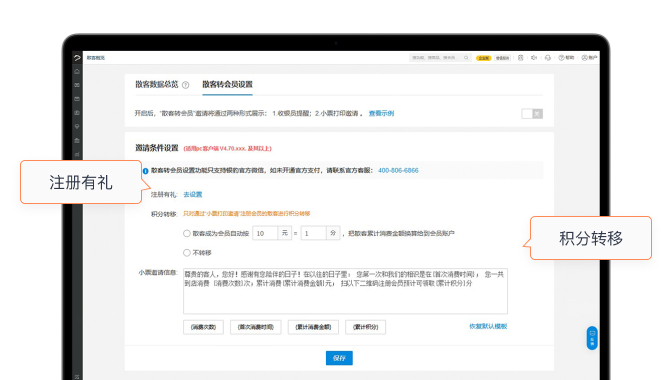Click phone number 400-806-6866
The height and width of the screenshot is (380, 672).
click(398, 171)
